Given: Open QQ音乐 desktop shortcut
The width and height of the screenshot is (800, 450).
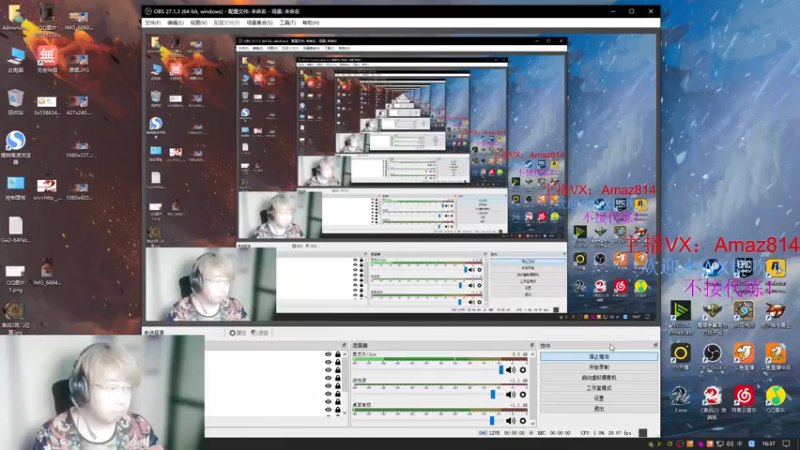Looking at the screenshot, I should pos(776,399).
